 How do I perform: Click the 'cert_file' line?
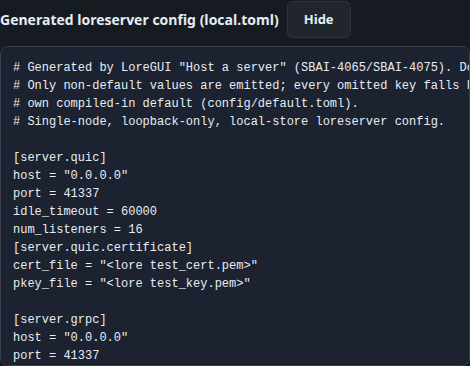click(135, 265)
